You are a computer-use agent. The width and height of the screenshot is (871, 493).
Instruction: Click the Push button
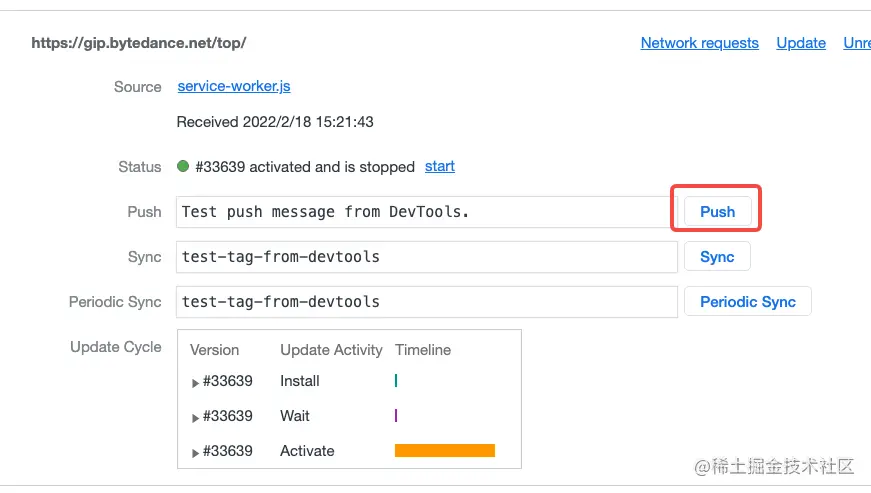pyautogui.click(x=717, y=211)
